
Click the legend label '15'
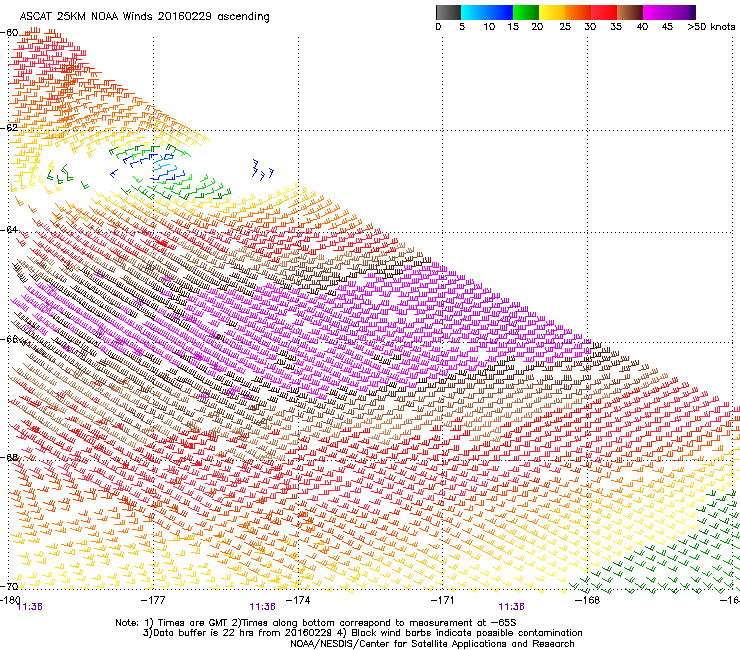coord(513,27)
